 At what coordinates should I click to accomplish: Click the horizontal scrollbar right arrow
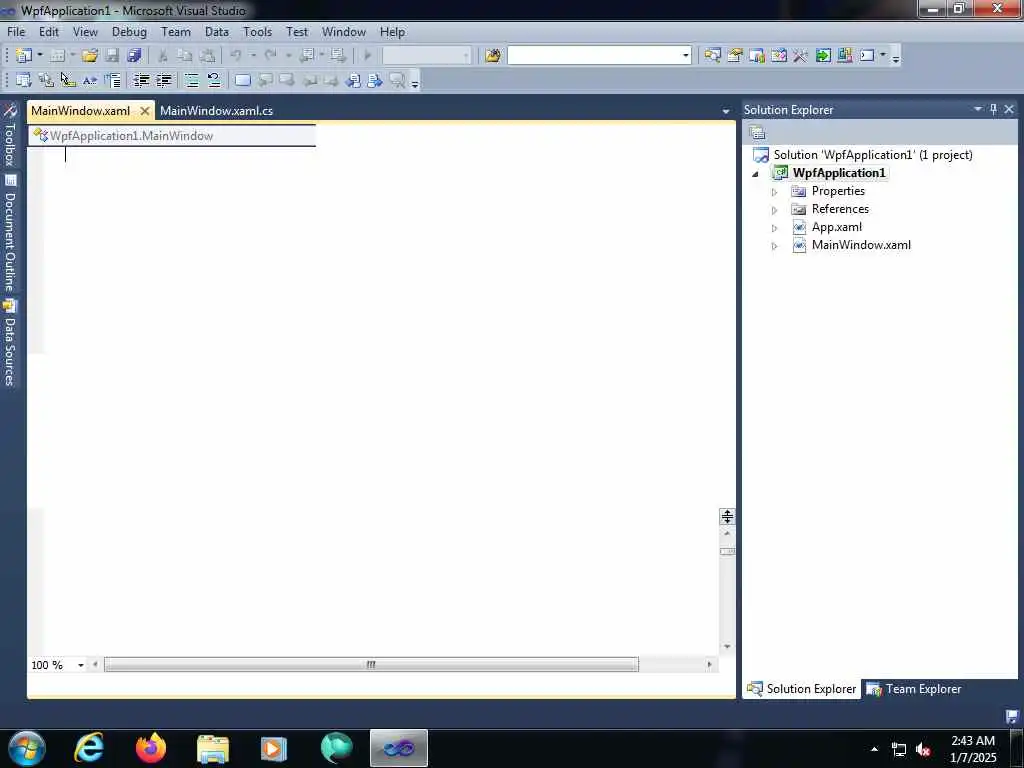click(x=709, y=665)
